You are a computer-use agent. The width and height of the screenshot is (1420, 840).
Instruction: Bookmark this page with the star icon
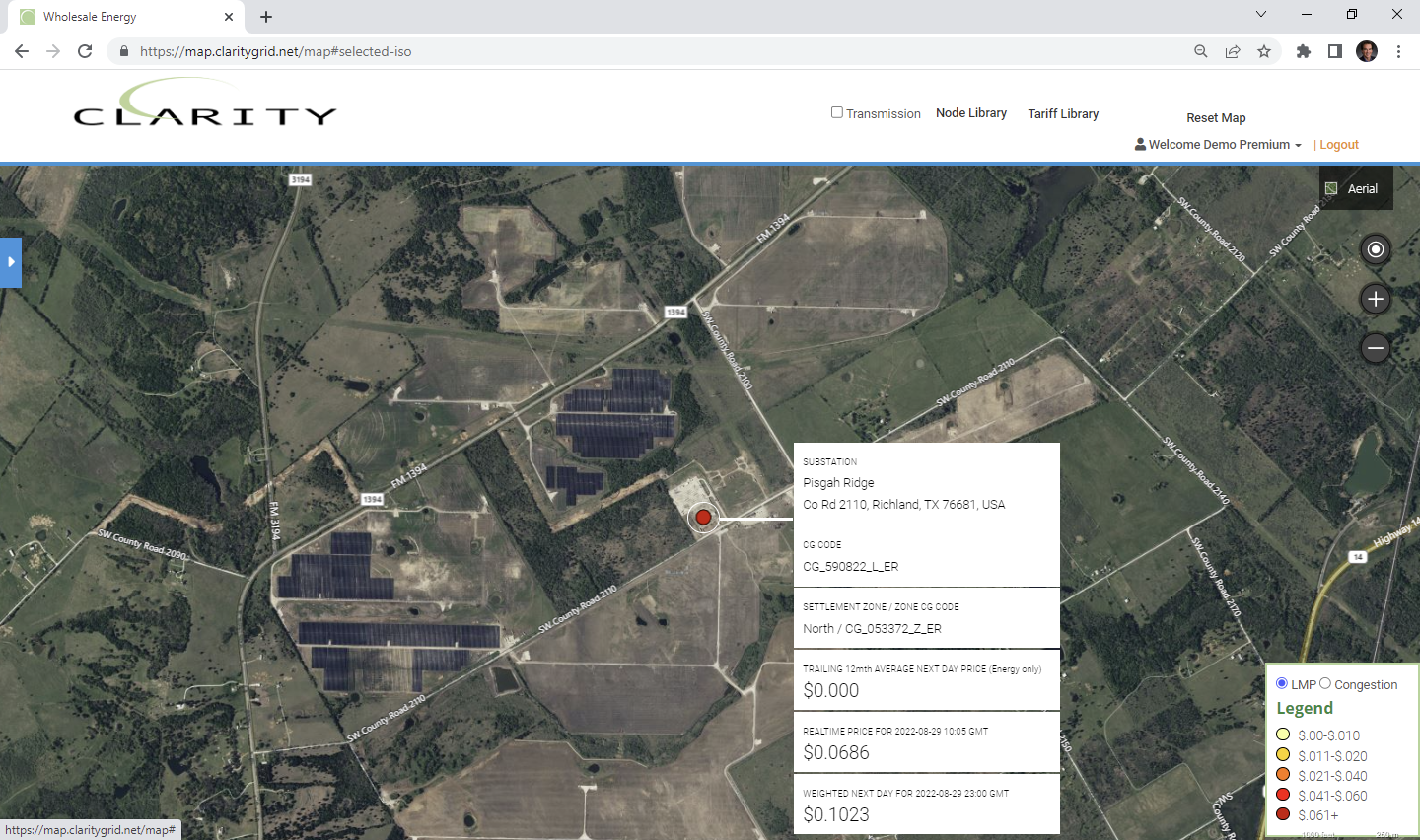click(x=1264, y=51)
